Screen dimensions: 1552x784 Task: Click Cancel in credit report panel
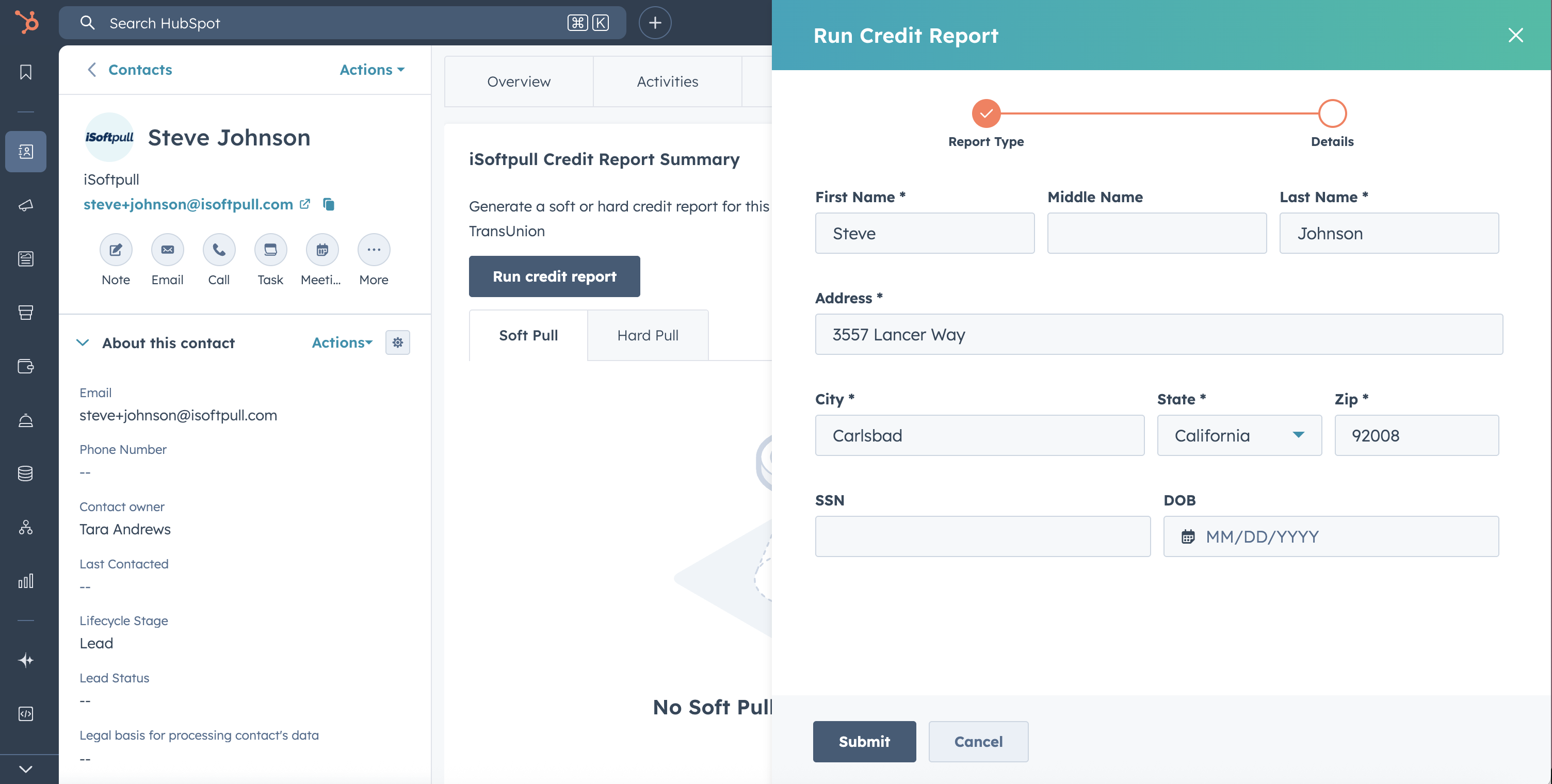pyautogui.click(x=978, y=741)
